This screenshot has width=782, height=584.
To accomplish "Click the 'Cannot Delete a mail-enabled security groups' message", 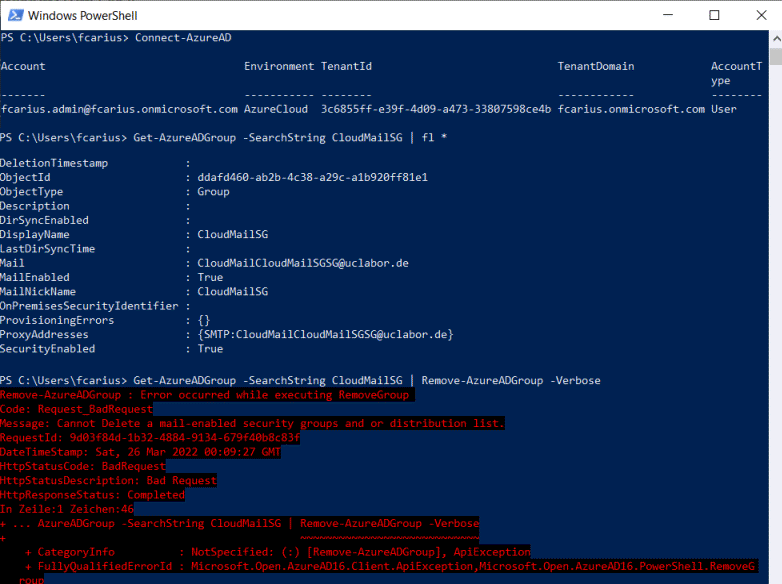I will 252,423.
